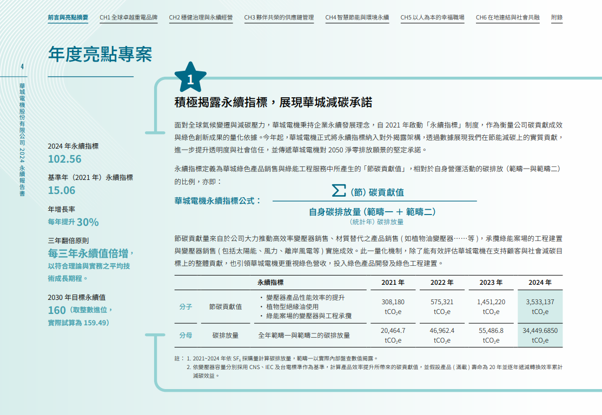Select the 20,464.7 tCO₂e cell
602x415 pixels.
coord(393,335)
